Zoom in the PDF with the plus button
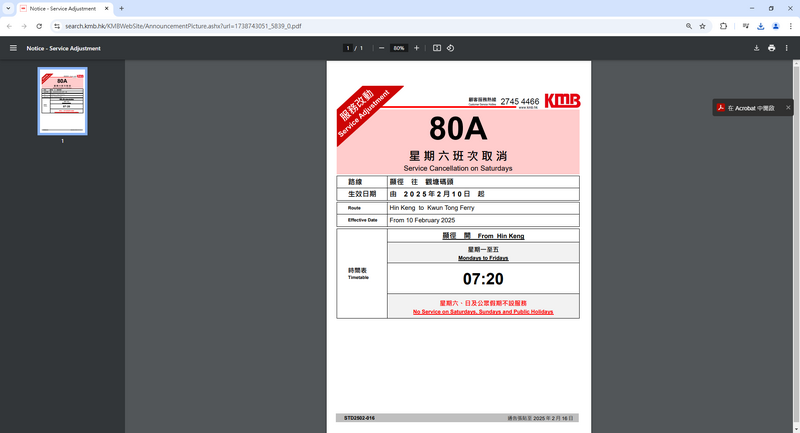Viewport: 800px width, 433px height. click(x=417, y=48)
